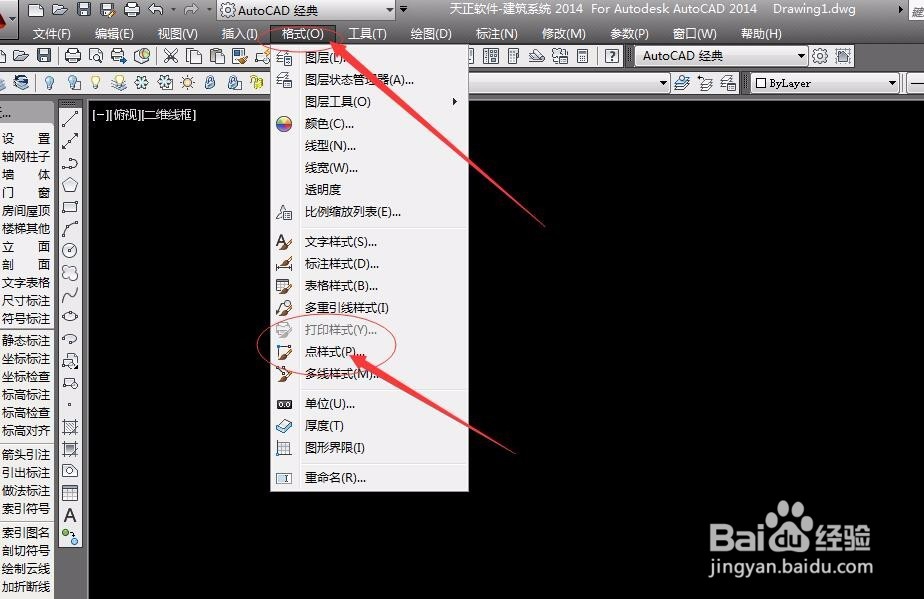
Task: Open the undo history dropdown arrow
Action: (x=173, y=9)
